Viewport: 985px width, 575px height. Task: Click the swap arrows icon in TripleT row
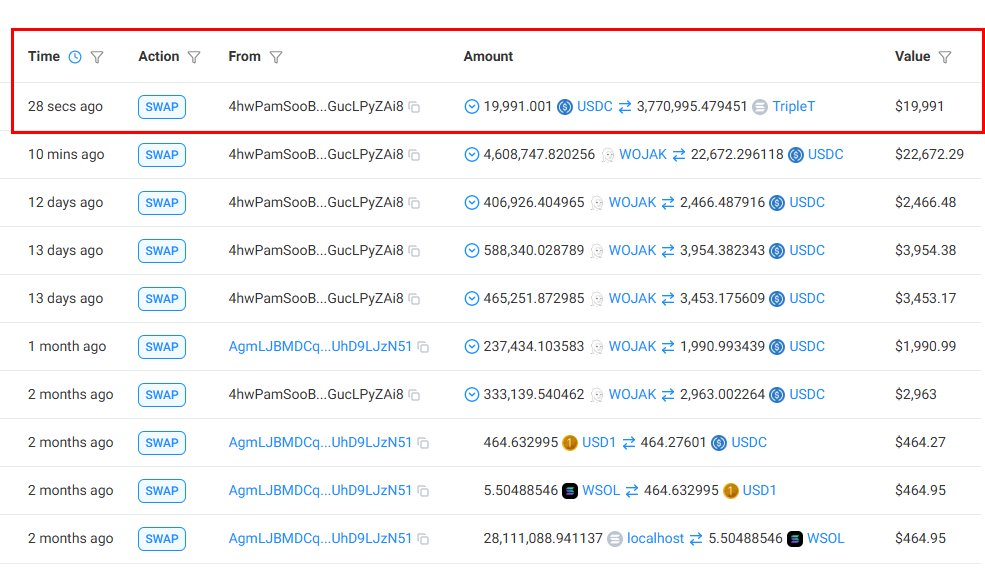pos(625,106)
